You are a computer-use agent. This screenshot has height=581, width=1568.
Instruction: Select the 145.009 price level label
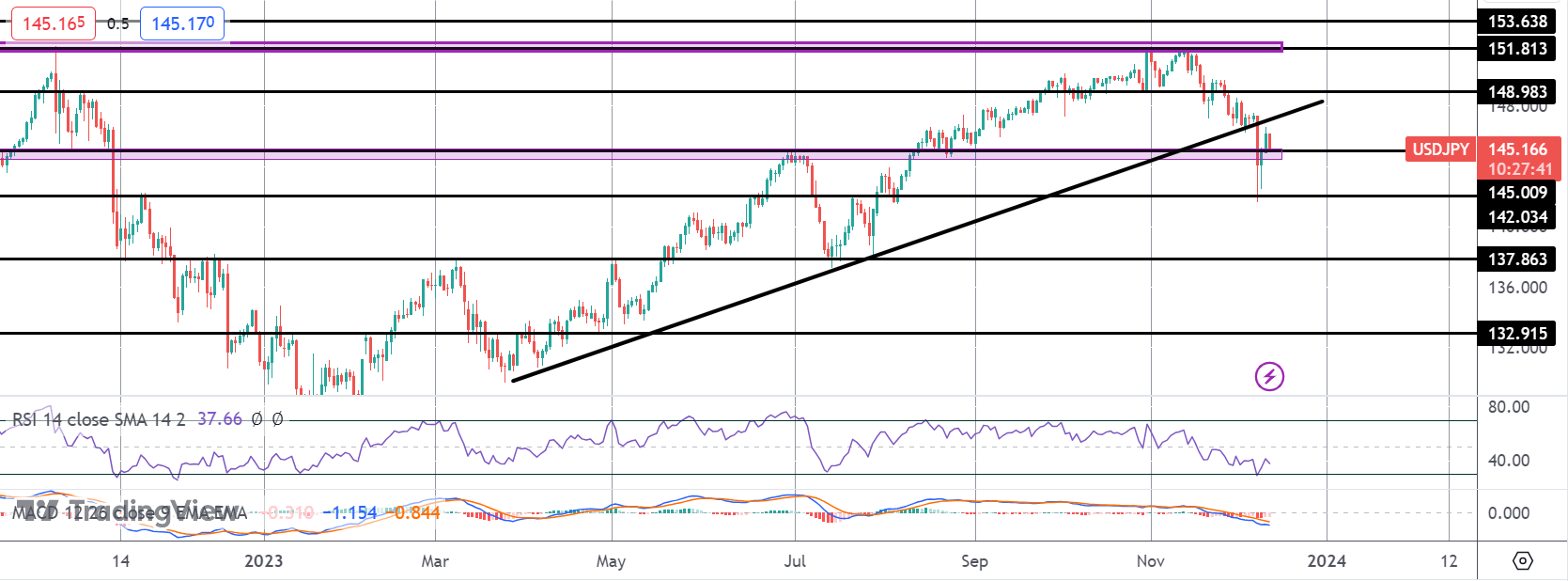tap(1516, 193)
